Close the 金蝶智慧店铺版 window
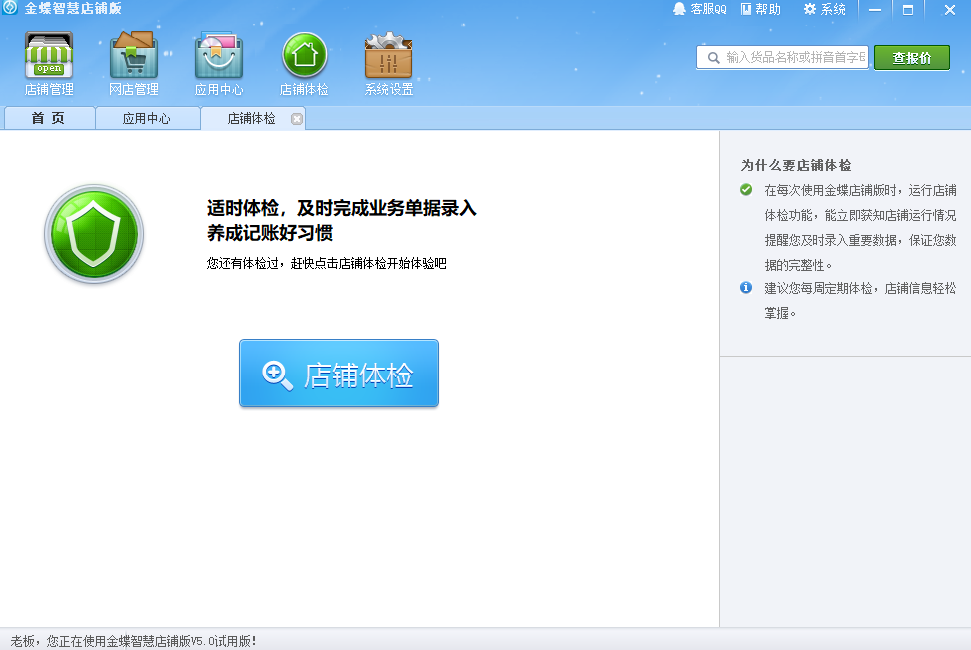 (x=950, y=9)
